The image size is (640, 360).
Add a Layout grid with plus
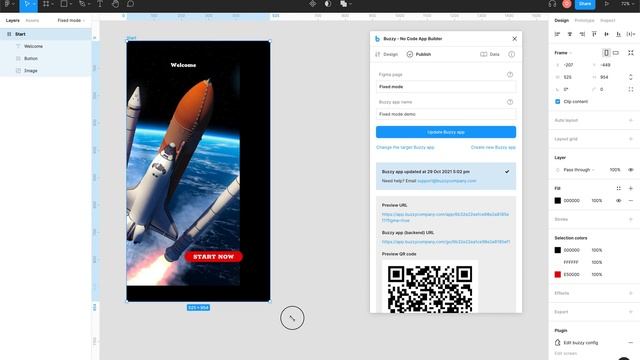631,139
